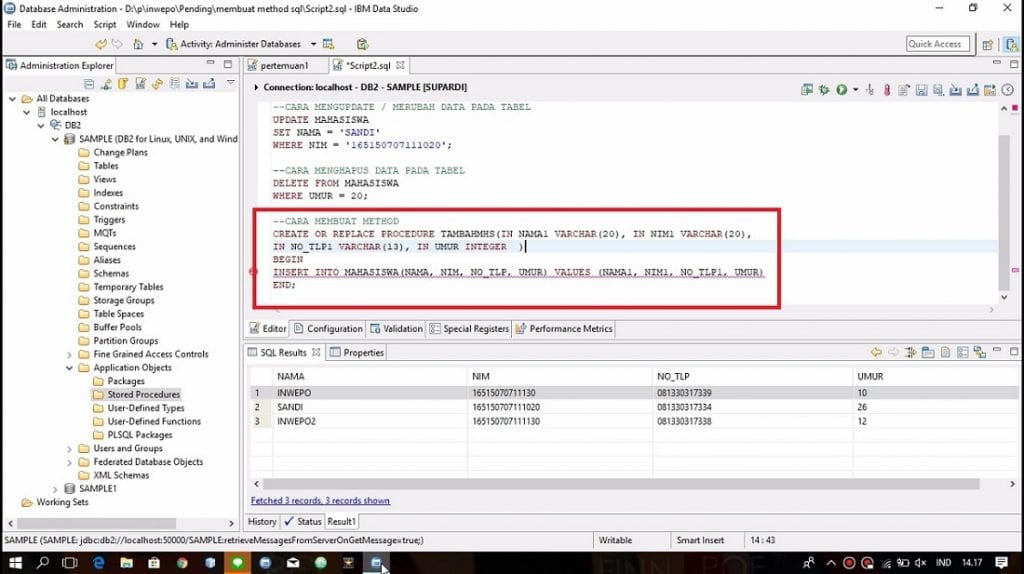Click the Collapse All icon in Administration Explorer
Image resolution: width=1024 pixels, height=574 pixels.
90,84
